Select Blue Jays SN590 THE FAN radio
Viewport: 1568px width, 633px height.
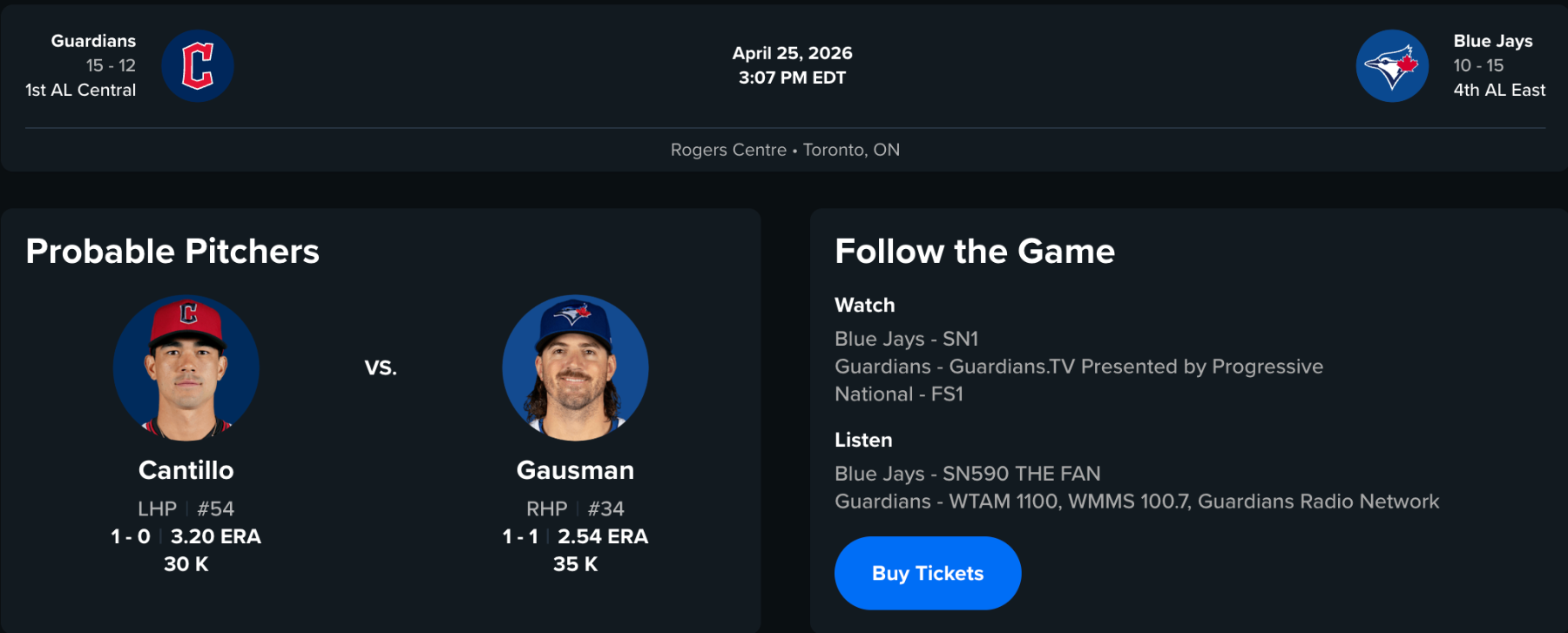tap(967, 474)
